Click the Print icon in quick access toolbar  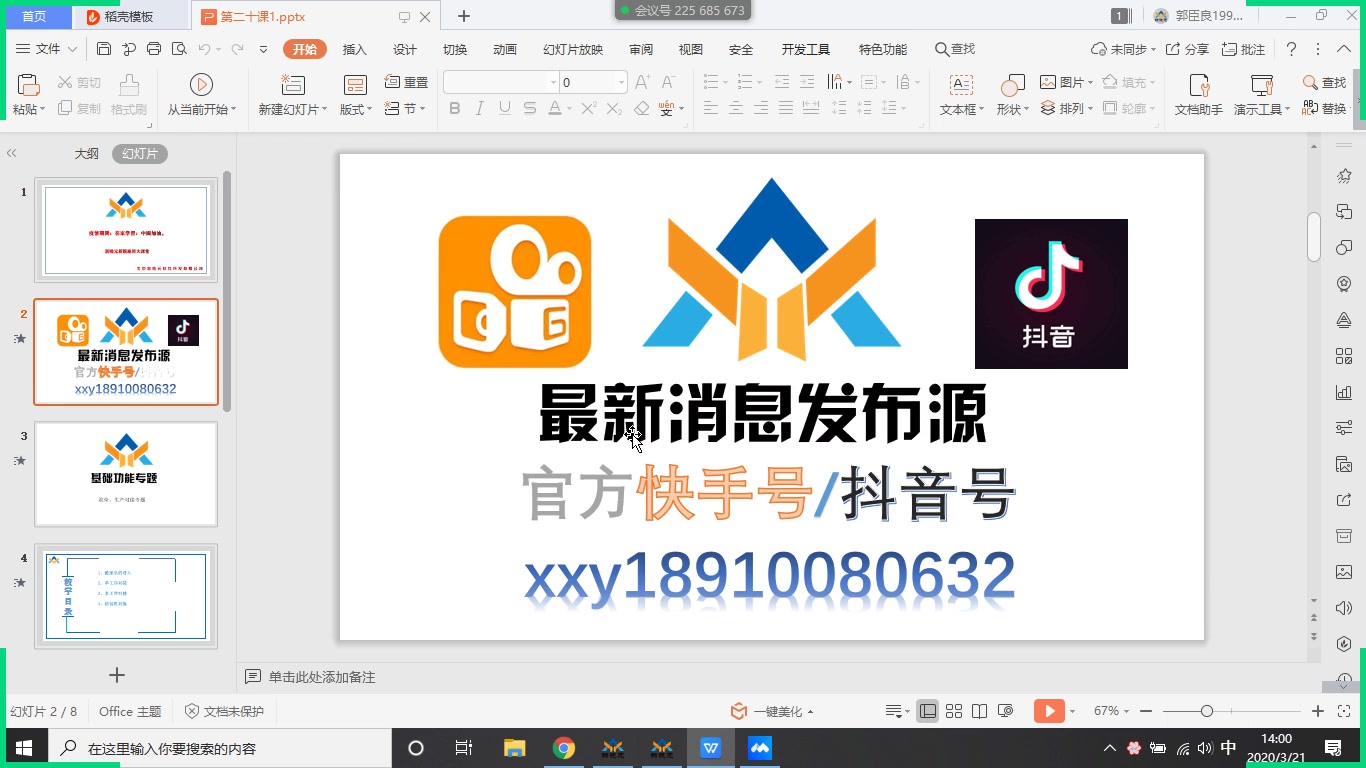coord(154,49)
